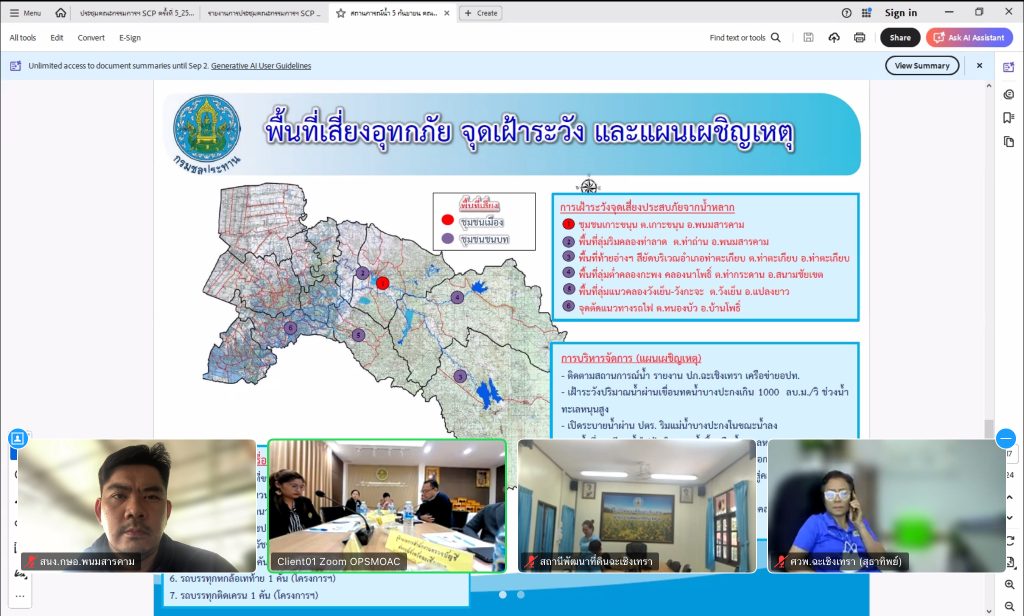Open Ask AI Assistant
1024x616 pixels.
(x=969, y=38)
